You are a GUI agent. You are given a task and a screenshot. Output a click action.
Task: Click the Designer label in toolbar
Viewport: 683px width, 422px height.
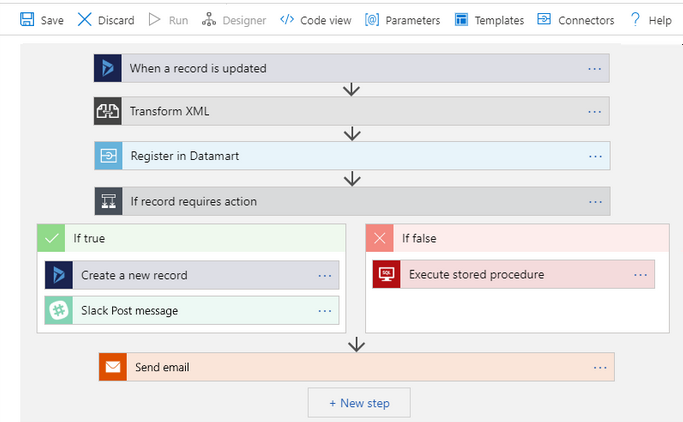[x=244, y=20]
